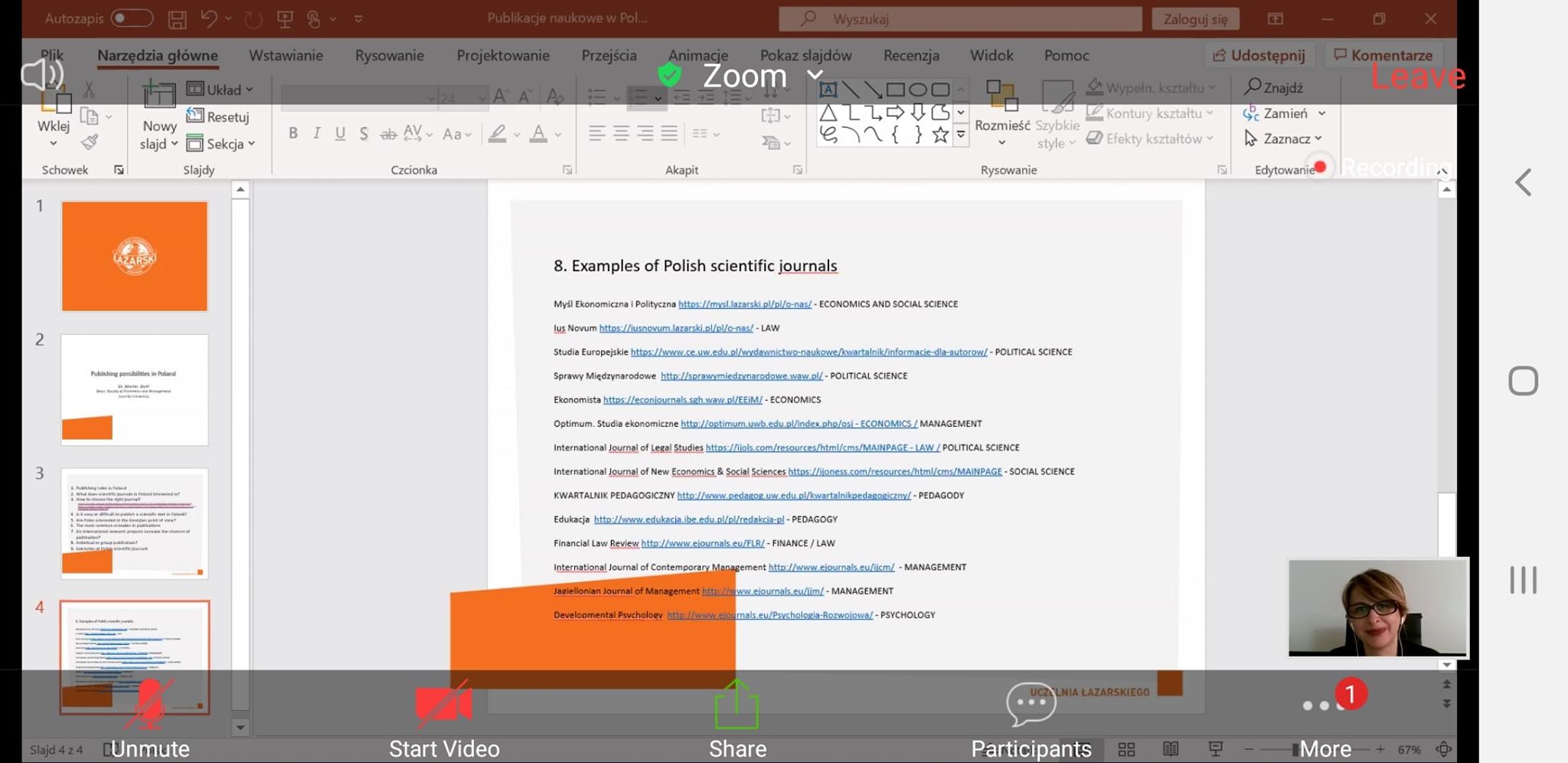Switch to the Przejścia tab

point(609,55)
